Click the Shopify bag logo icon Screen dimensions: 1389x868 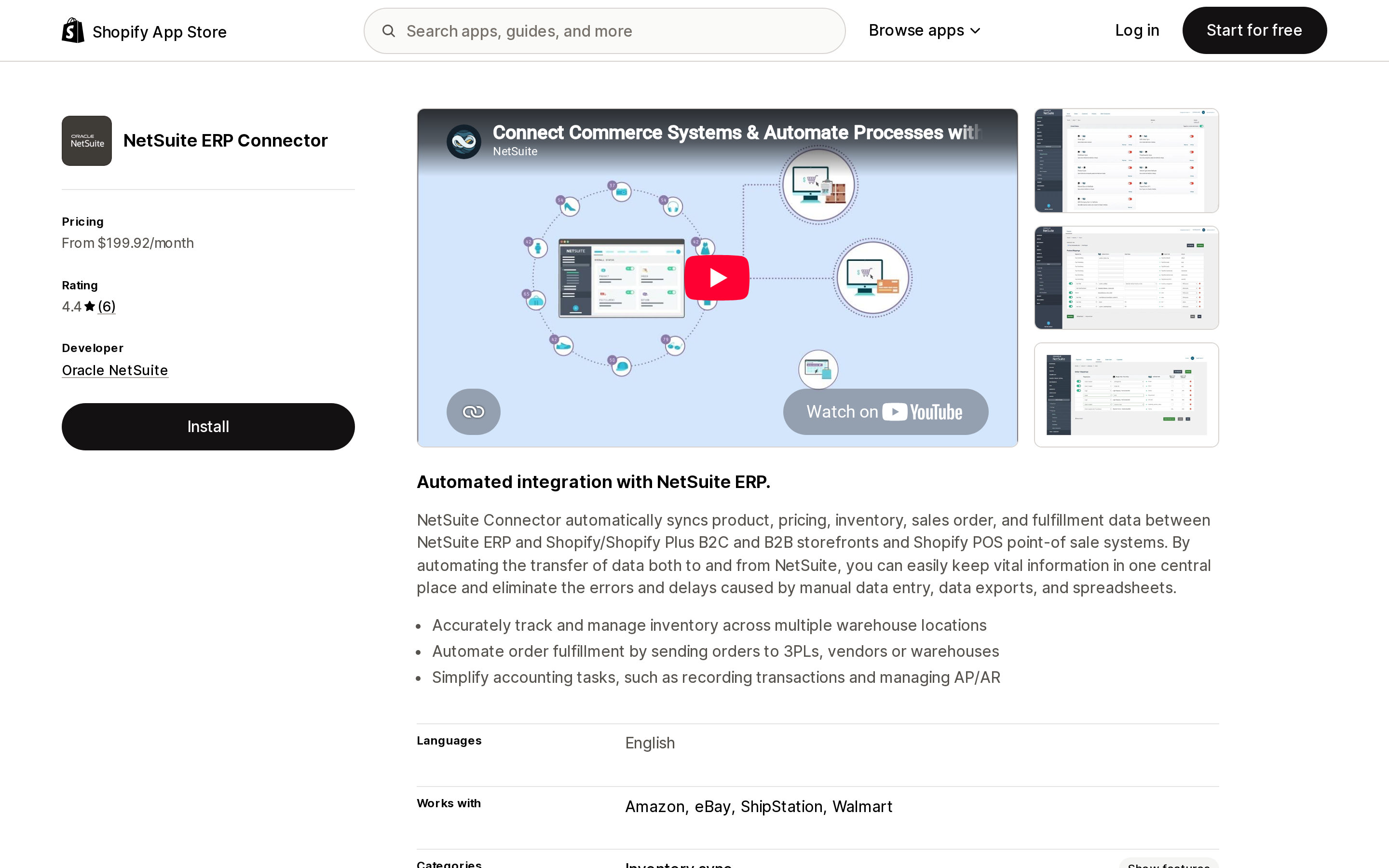73,30
